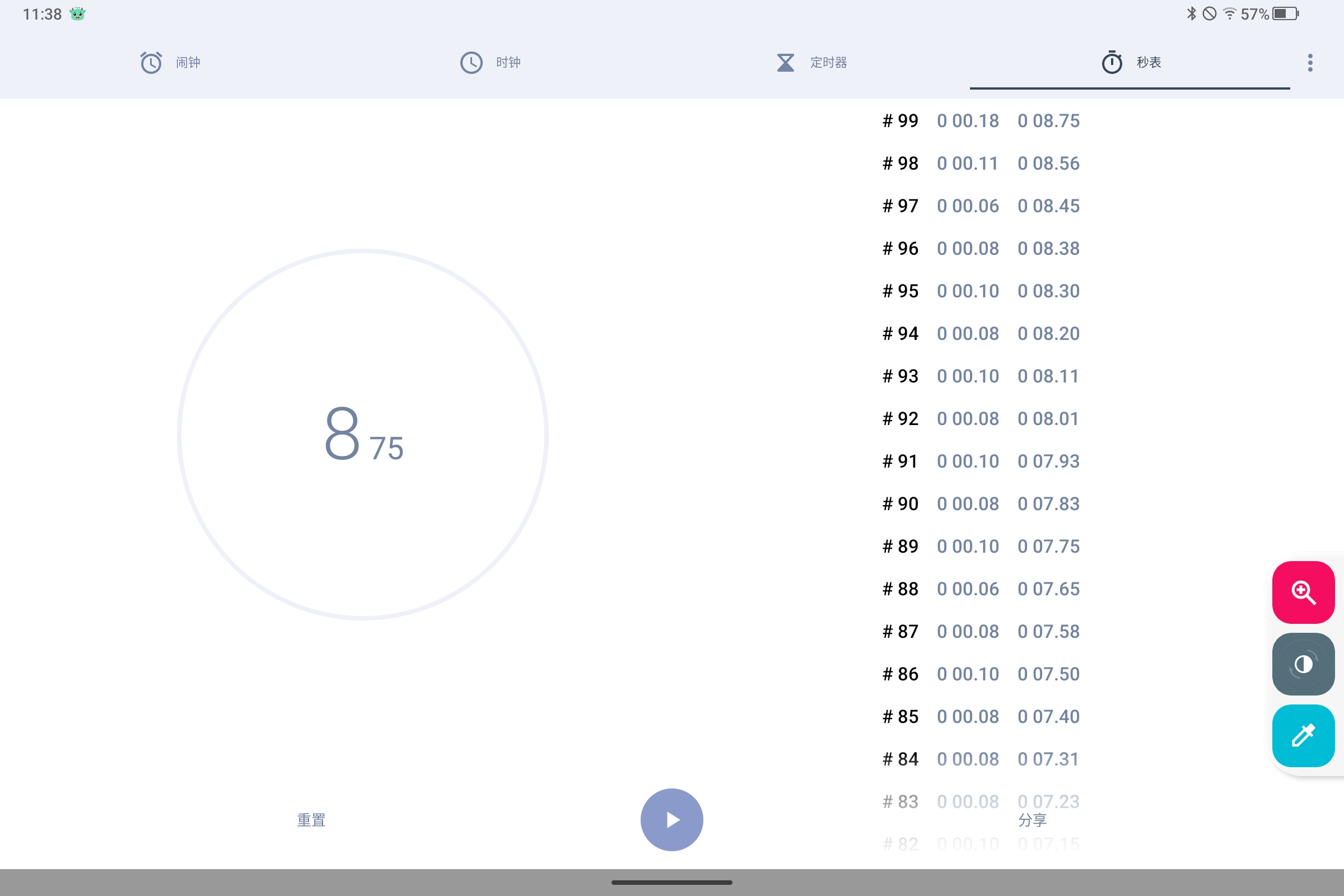Switch to the 定时器 tab
This screenshot has width=1344, height=896.
click(828, 62)
